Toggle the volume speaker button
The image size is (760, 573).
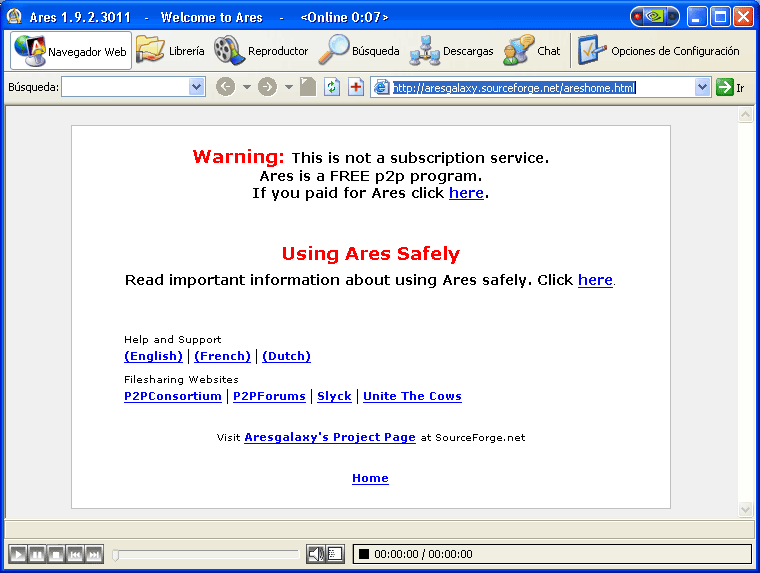click(x=316, y=554)
